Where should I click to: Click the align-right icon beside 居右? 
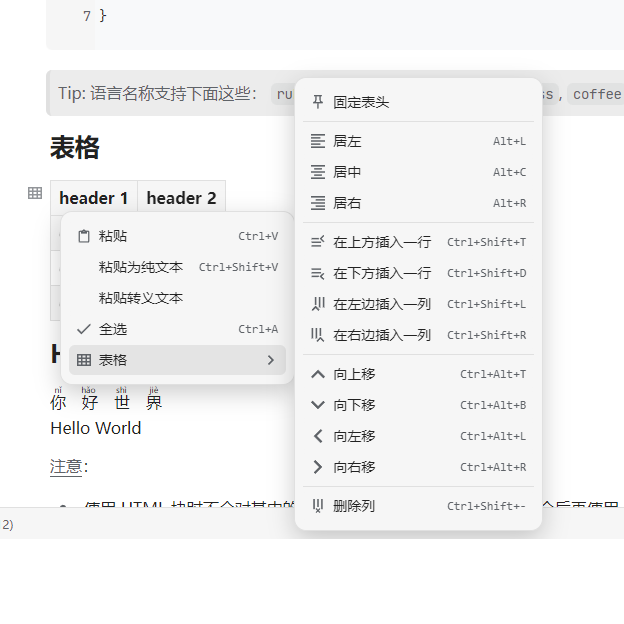318,203
